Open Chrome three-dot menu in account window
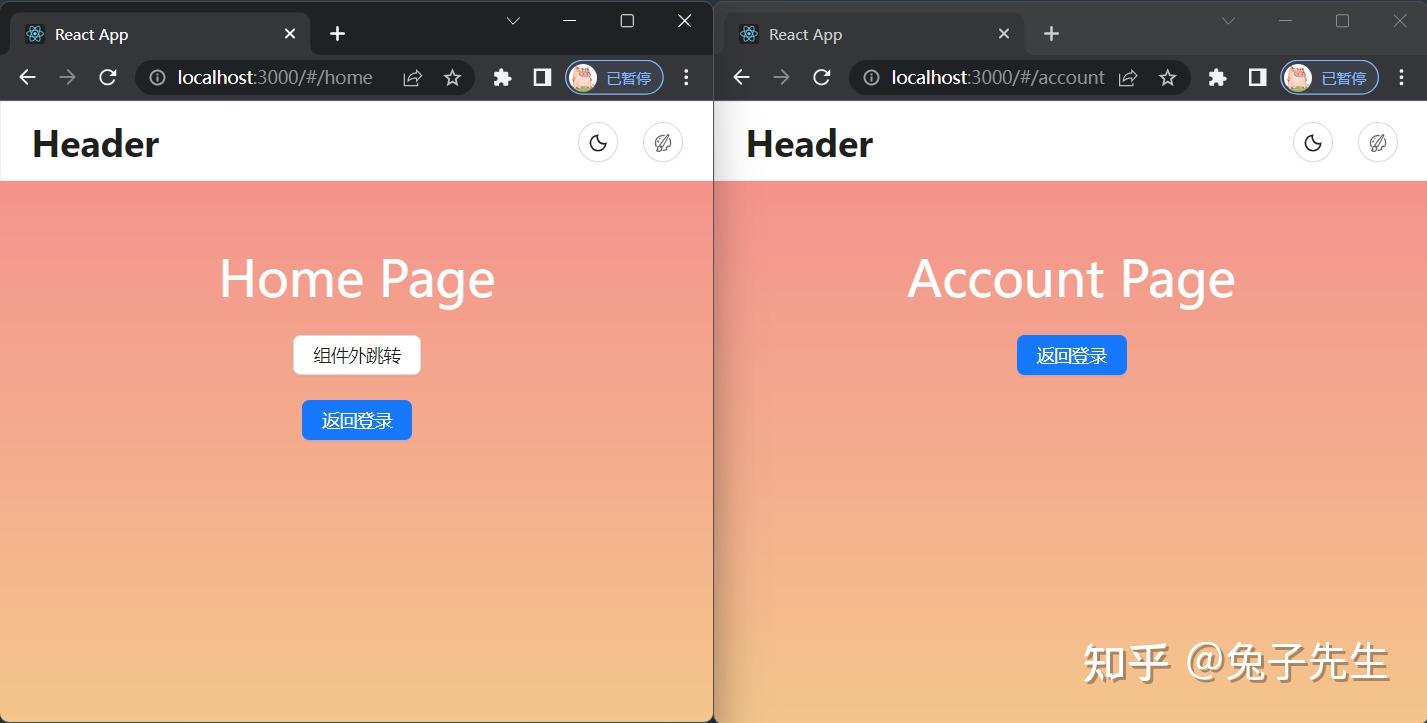This screenshot has width=1427, height=723. click(x=1401, y=77)
